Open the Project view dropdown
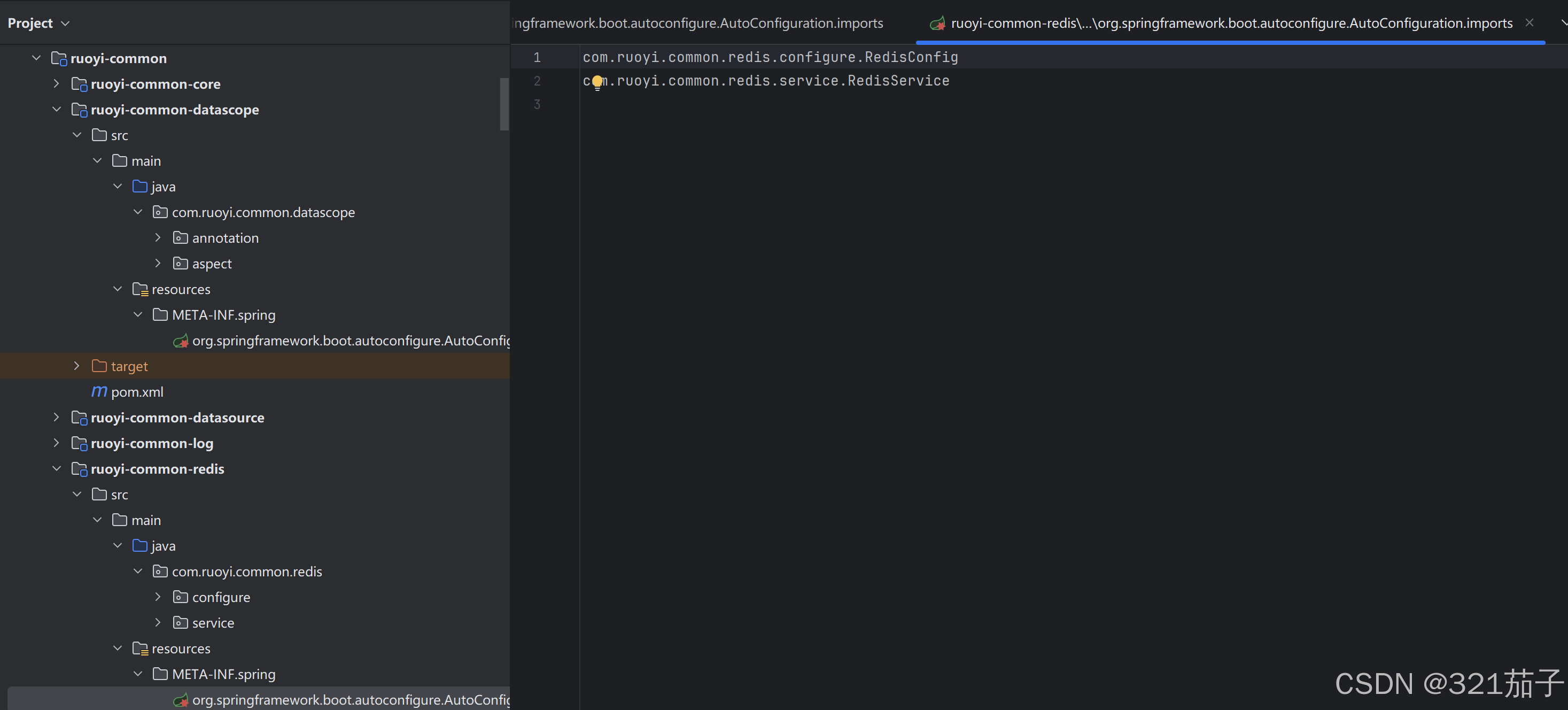Screen dimensions: 1568x710 [66, 23]
